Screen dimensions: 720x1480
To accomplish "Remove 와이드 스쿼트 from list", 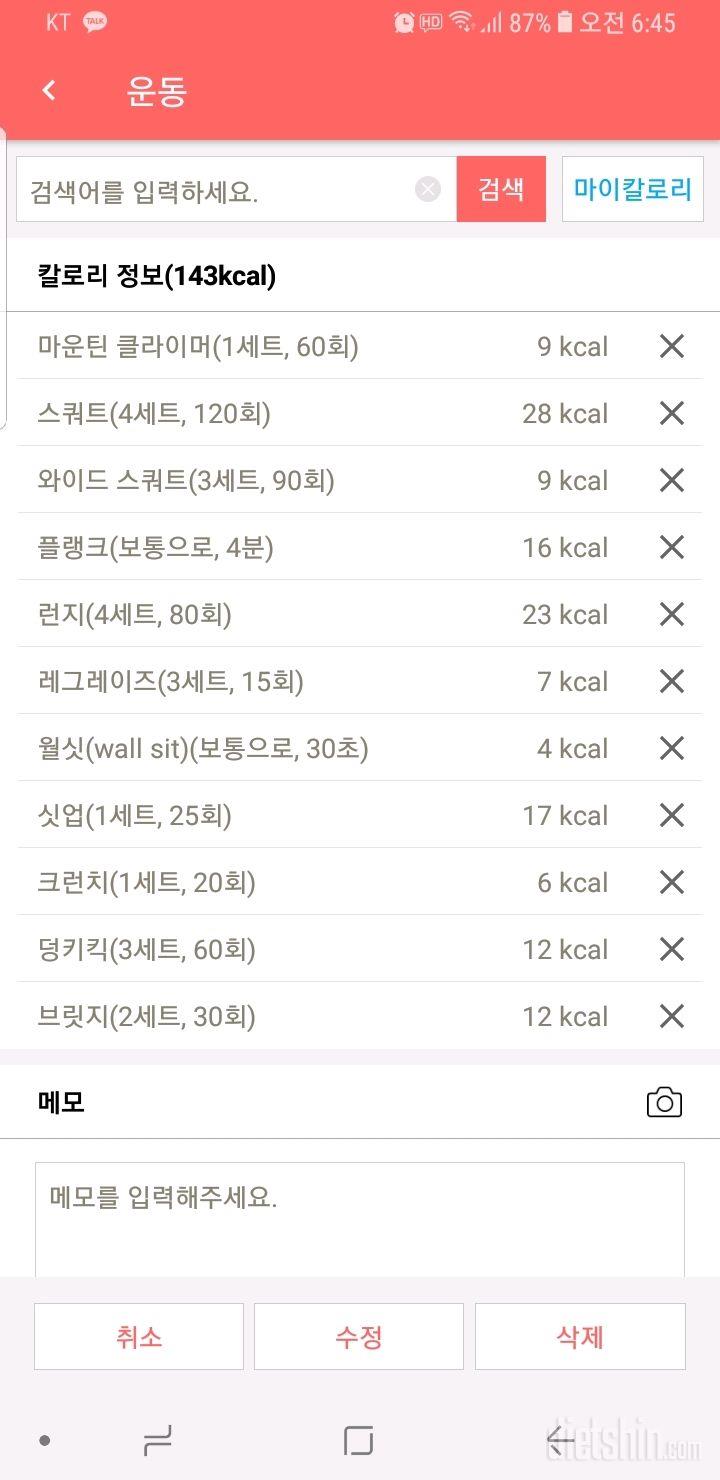I will coord(671,481).
